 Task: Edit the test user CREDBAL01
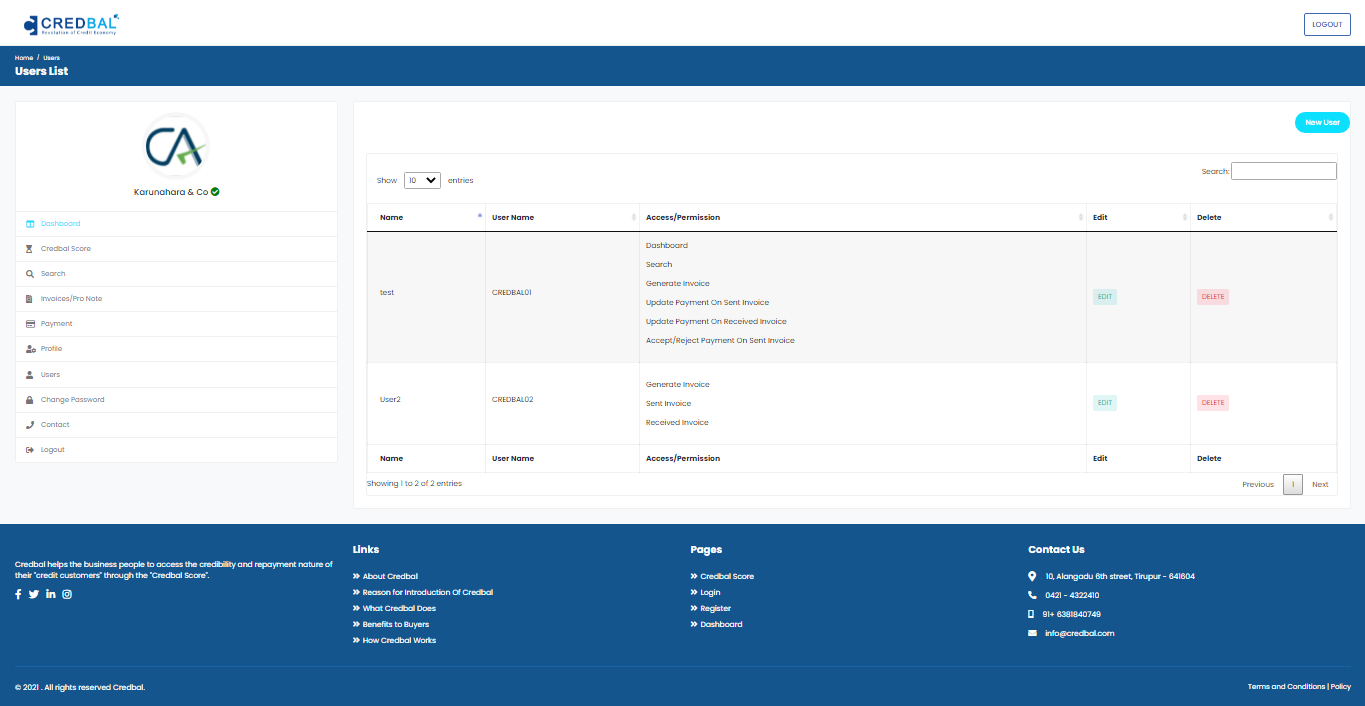[1104, 297]
